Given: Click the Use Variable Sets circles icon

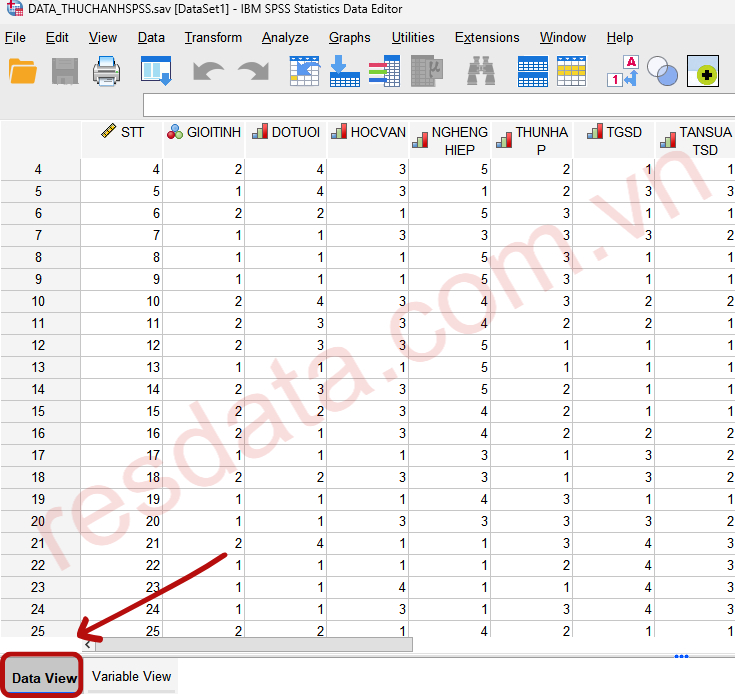Looking at the screenshot, I should (662, 72).
